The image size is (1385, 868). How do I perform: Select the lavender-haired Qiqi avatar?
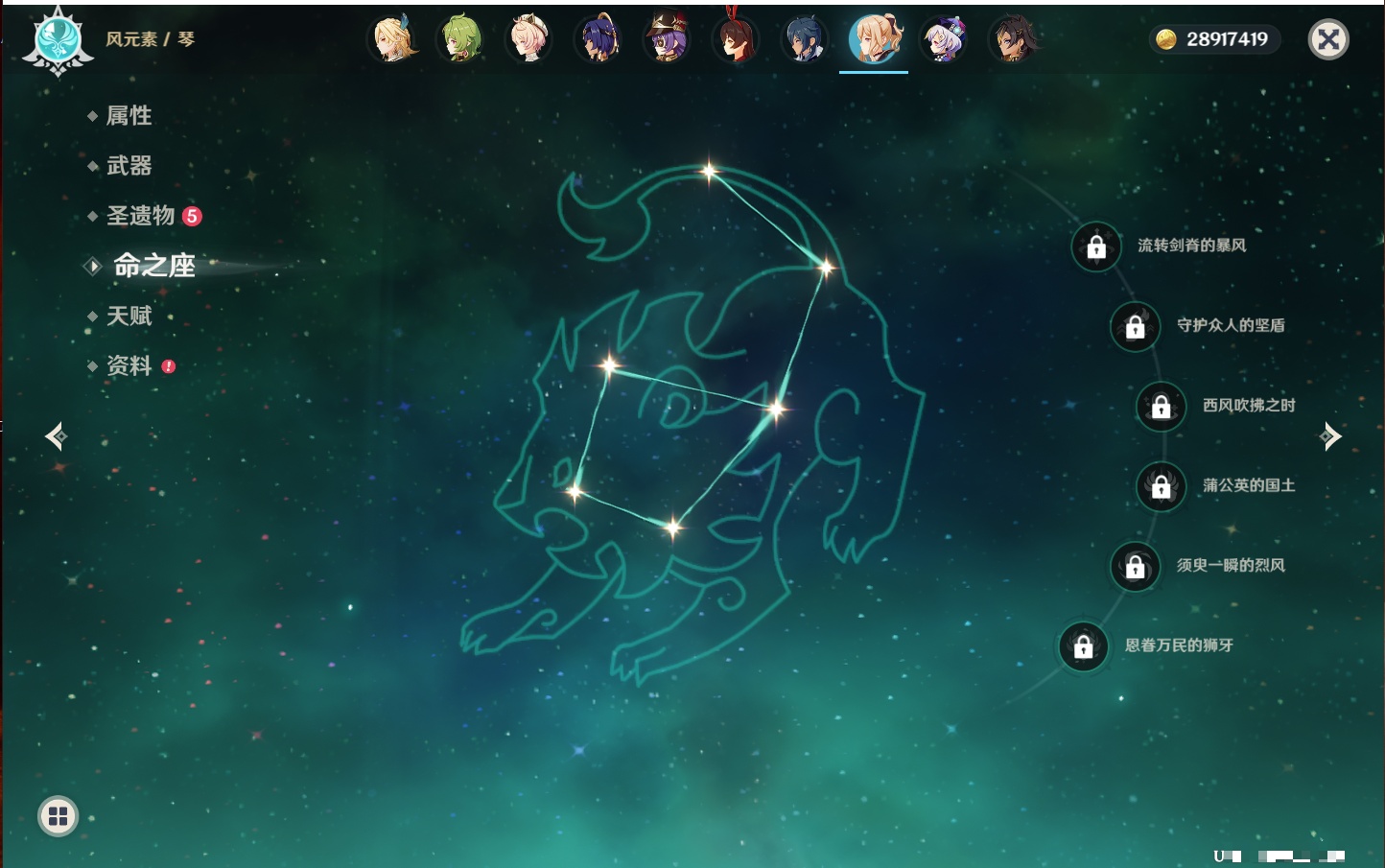pyautogui.click(x=944, y=38)
